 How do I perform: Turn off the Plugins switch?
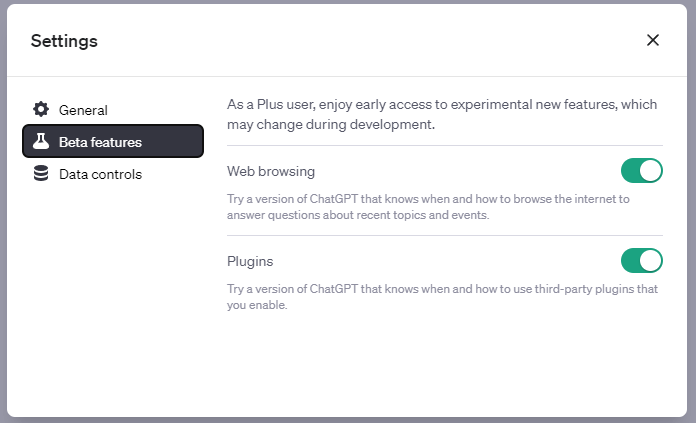tap(642, 261)
